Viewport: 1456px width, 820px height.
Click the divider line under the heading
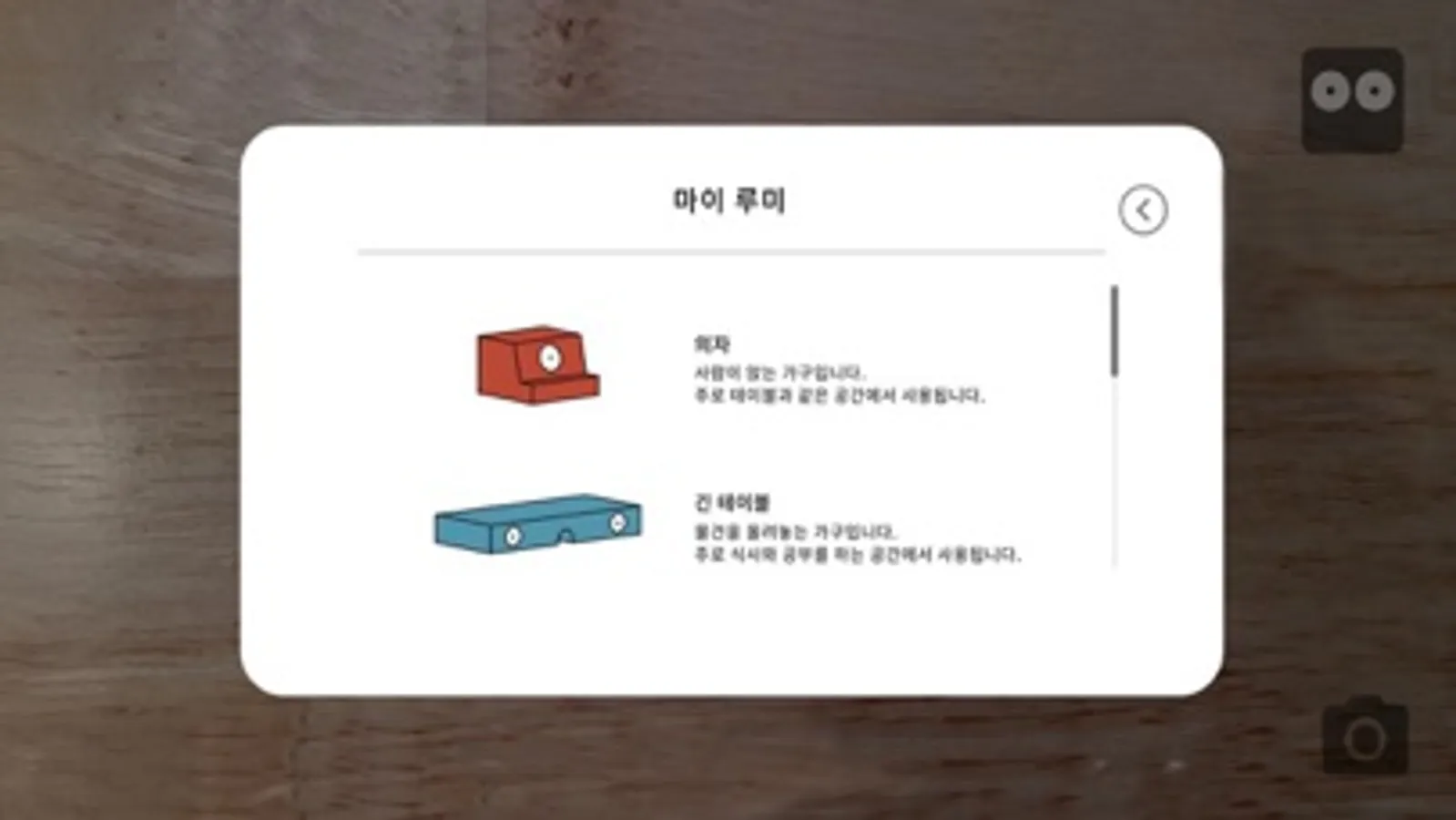pos(731,251)
